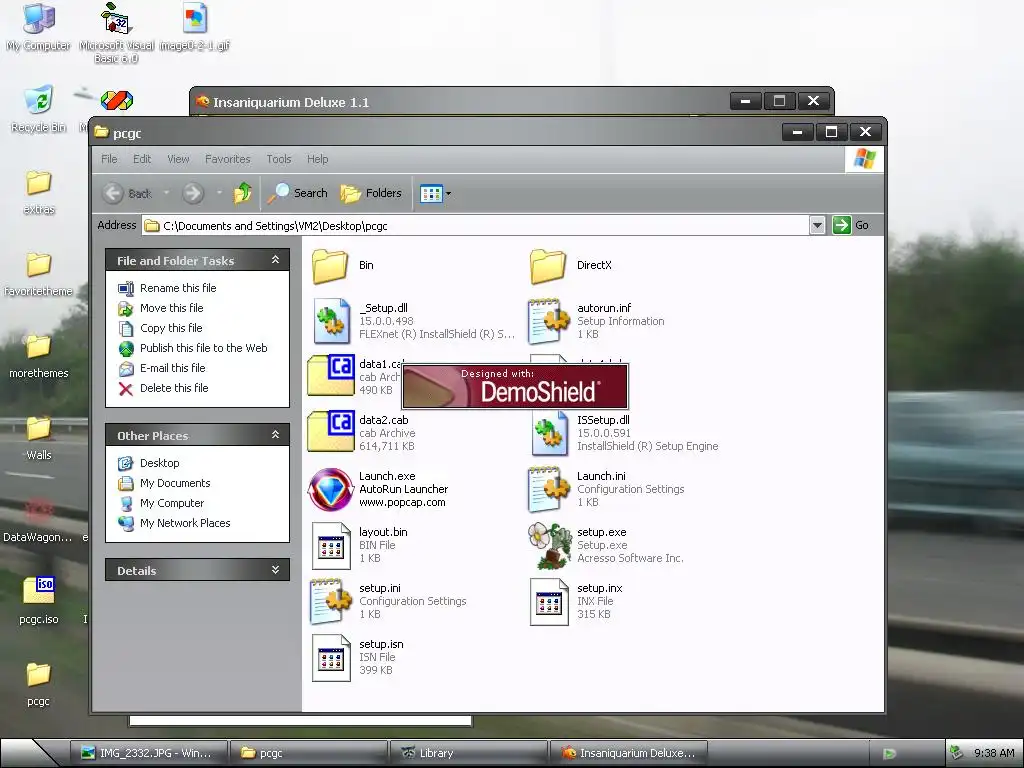Click the Up folder toolbar icon
Viewport: 1024px width, 768px height.
243,193
